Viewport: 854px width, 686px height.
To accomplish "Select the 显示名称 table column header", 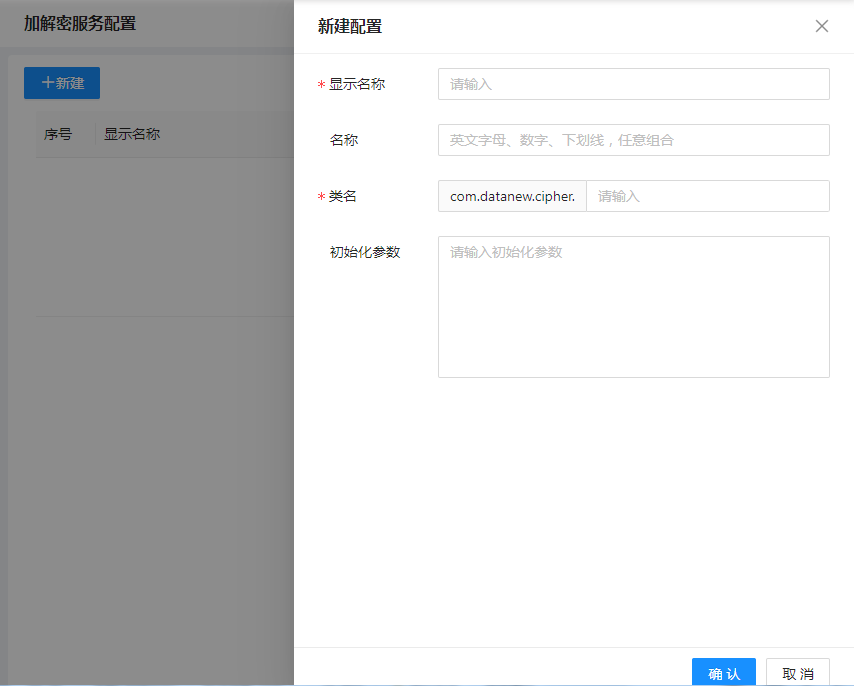I will coord(132,134).
